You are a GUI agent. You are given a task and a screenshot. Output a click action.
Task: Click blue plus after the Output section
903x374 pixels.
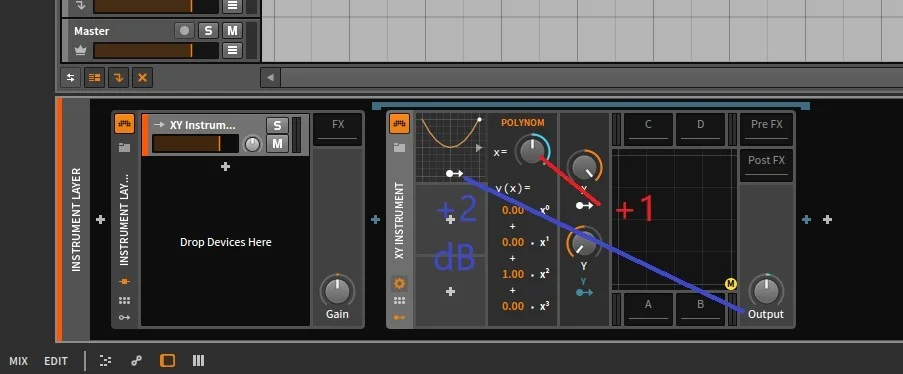806,220
